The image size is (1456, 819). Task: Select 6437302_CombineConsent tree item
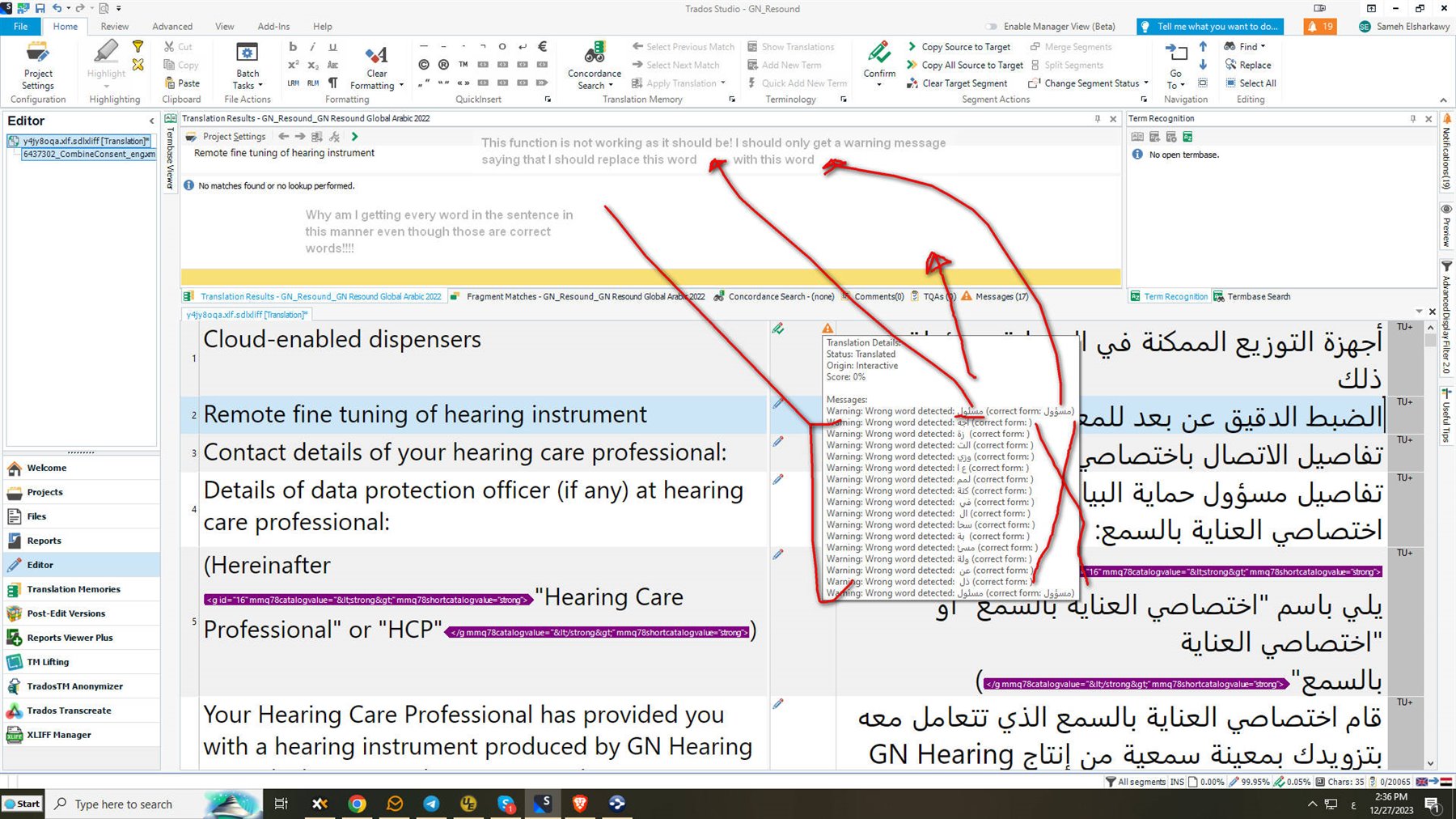pos(88,154)
